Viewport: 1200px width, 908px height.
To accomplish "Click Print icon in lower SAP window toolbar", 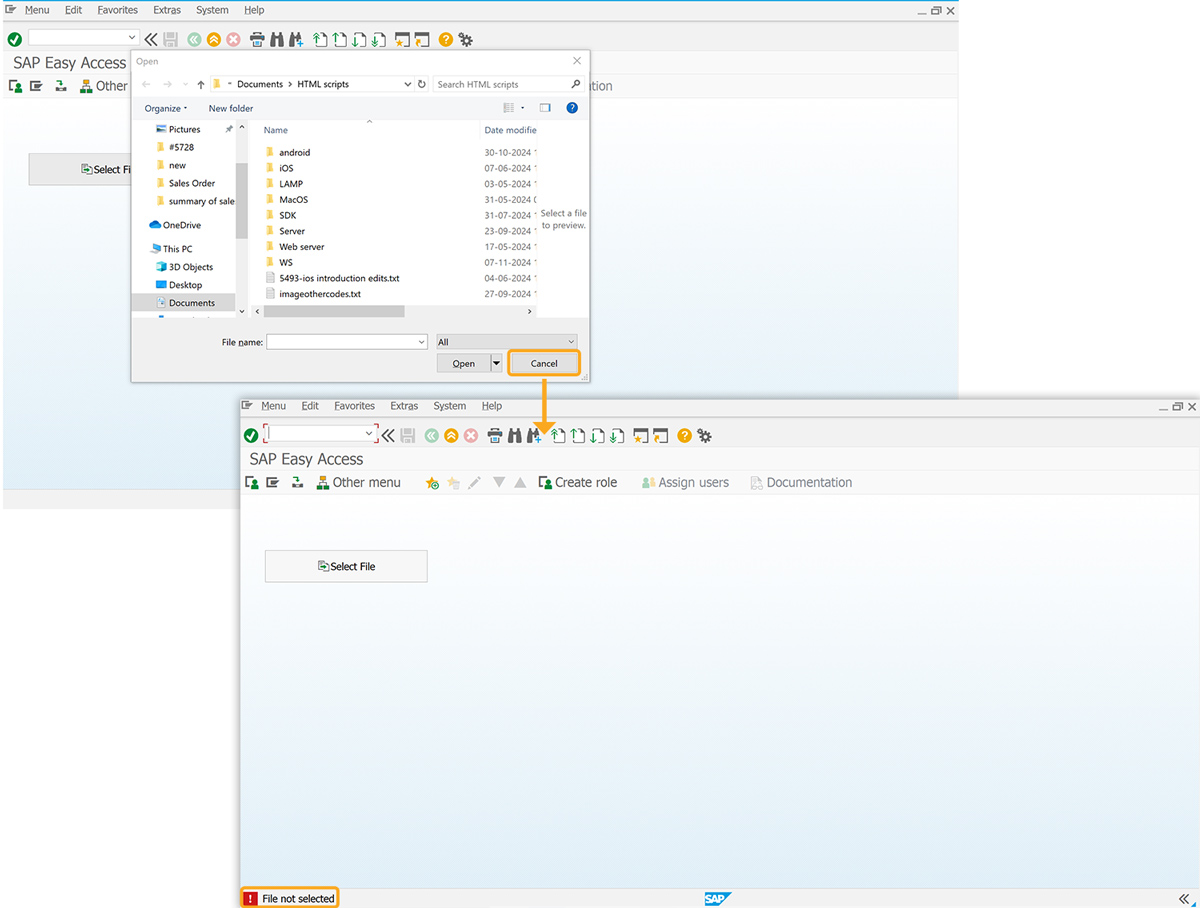I will click(x=495, y=436).
